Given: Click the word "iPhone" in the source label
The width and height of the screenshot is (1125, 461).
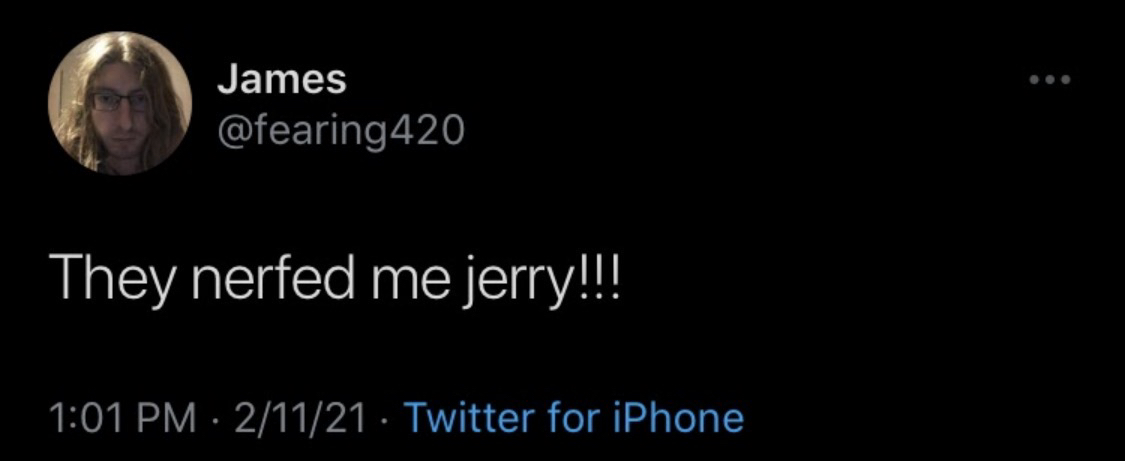Looking at the screenshot, I should [x=681, y=417].
